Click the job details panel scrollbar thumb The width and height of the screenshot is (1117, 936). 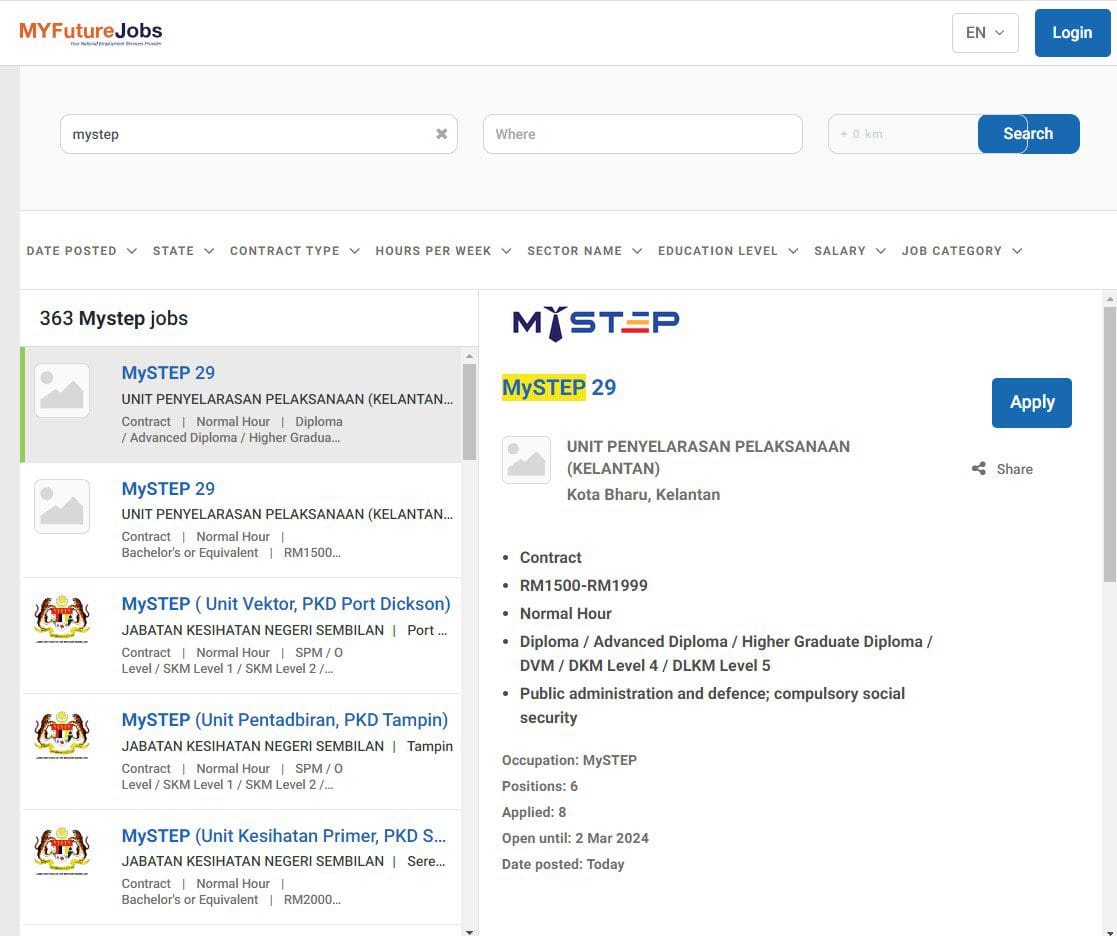1109,444
